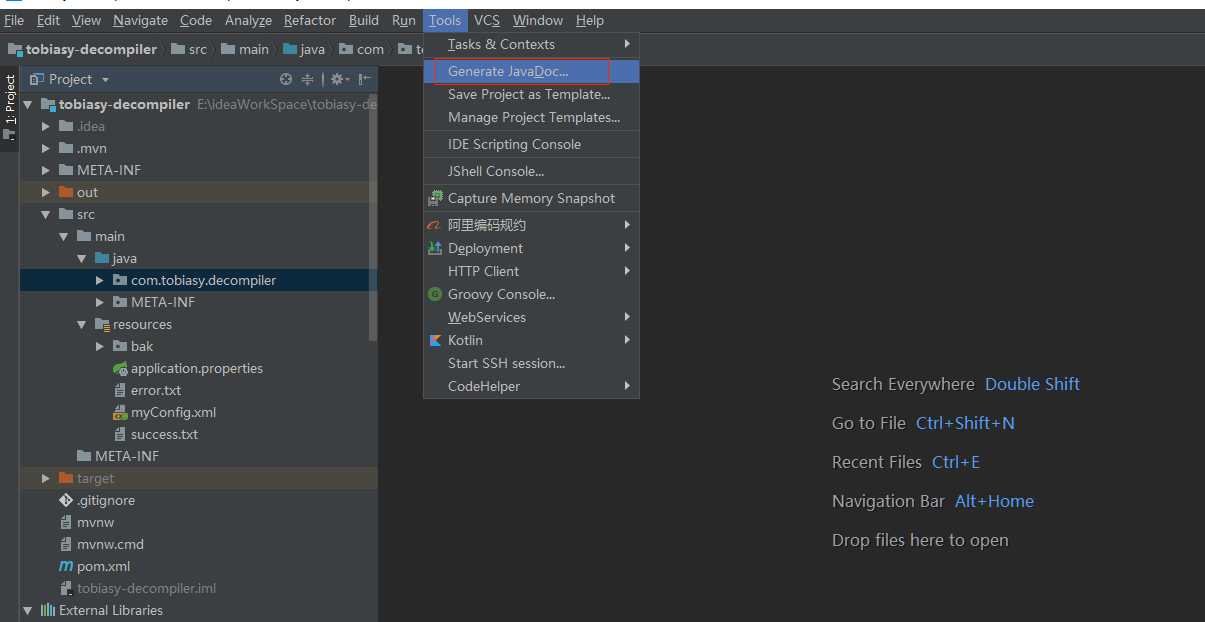Expand the External Libraries arrow
The width and height of the screenshot is (1205, 622).
click(x=28, y=610)
